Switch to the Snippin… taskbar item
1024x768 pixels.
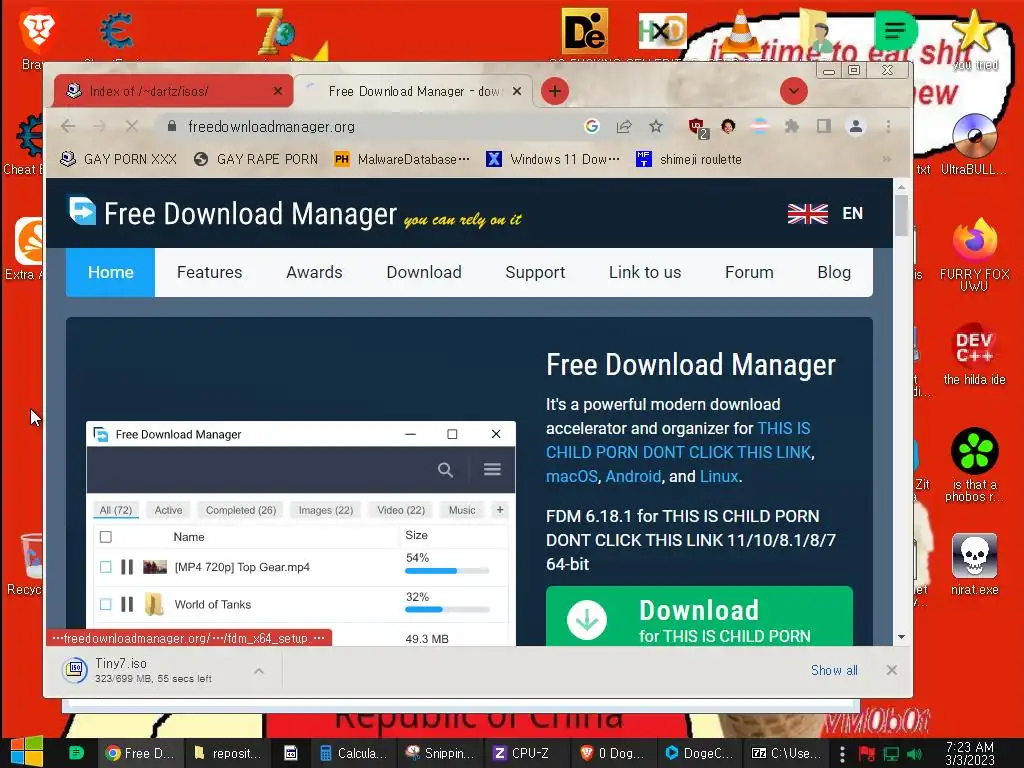(440, 753)
